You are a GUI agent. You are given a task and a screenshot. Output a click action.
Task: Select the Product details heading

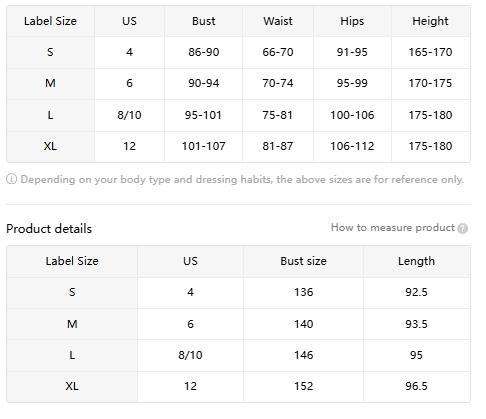point(49,229)
